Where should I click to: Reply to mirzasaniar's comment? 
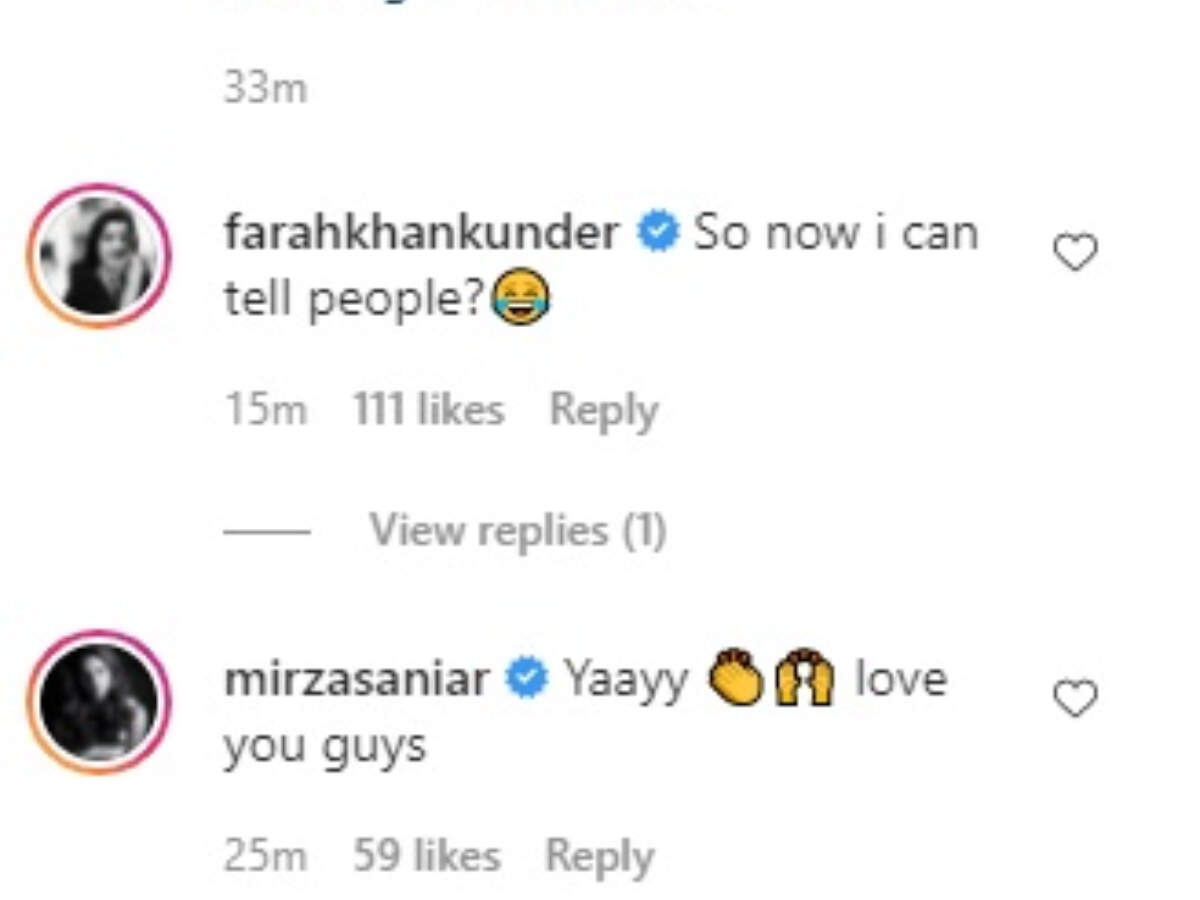tap(599, 856)
